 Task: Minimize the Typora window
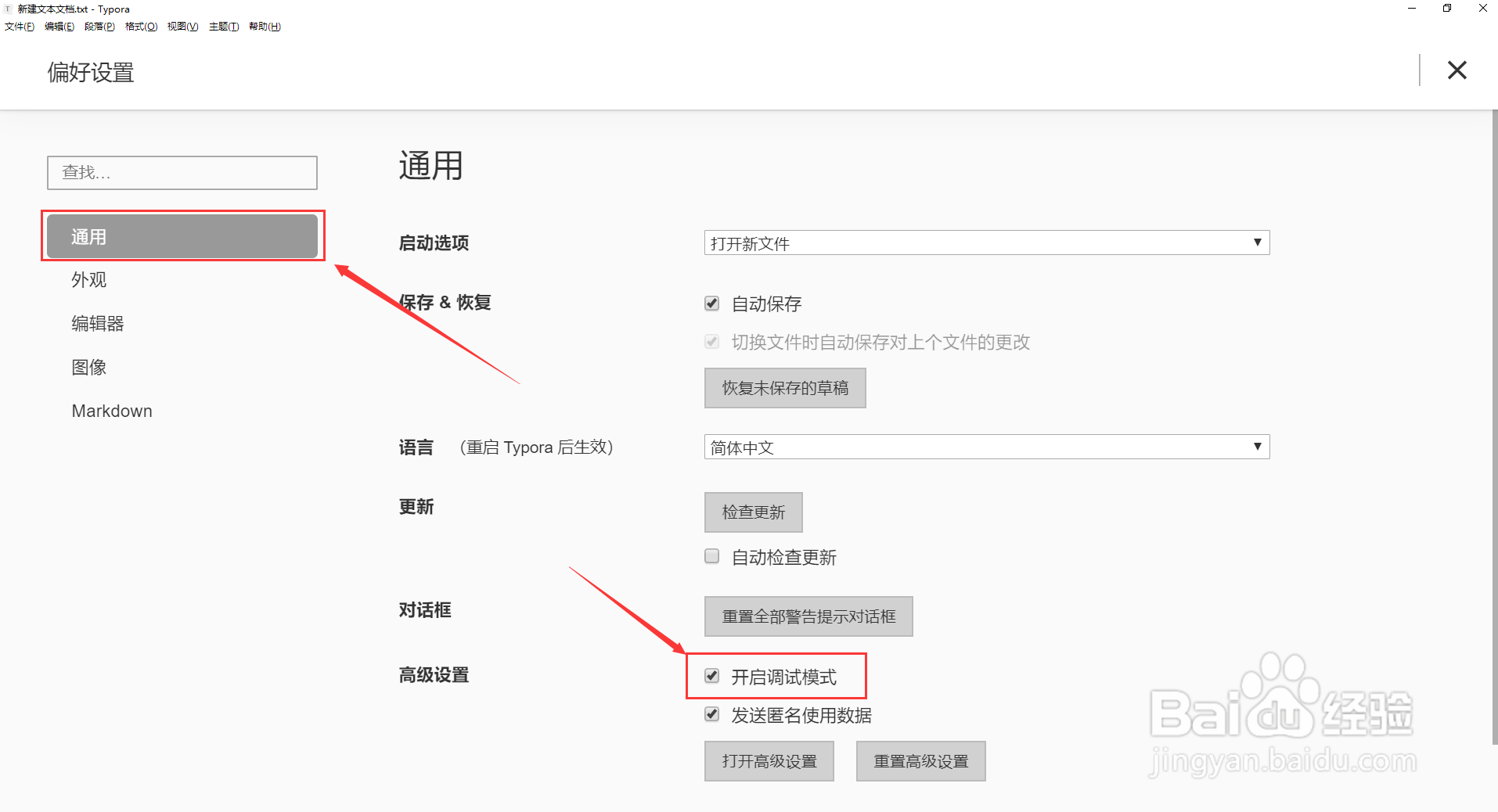pyautogui.click(x=1412, y=9)
